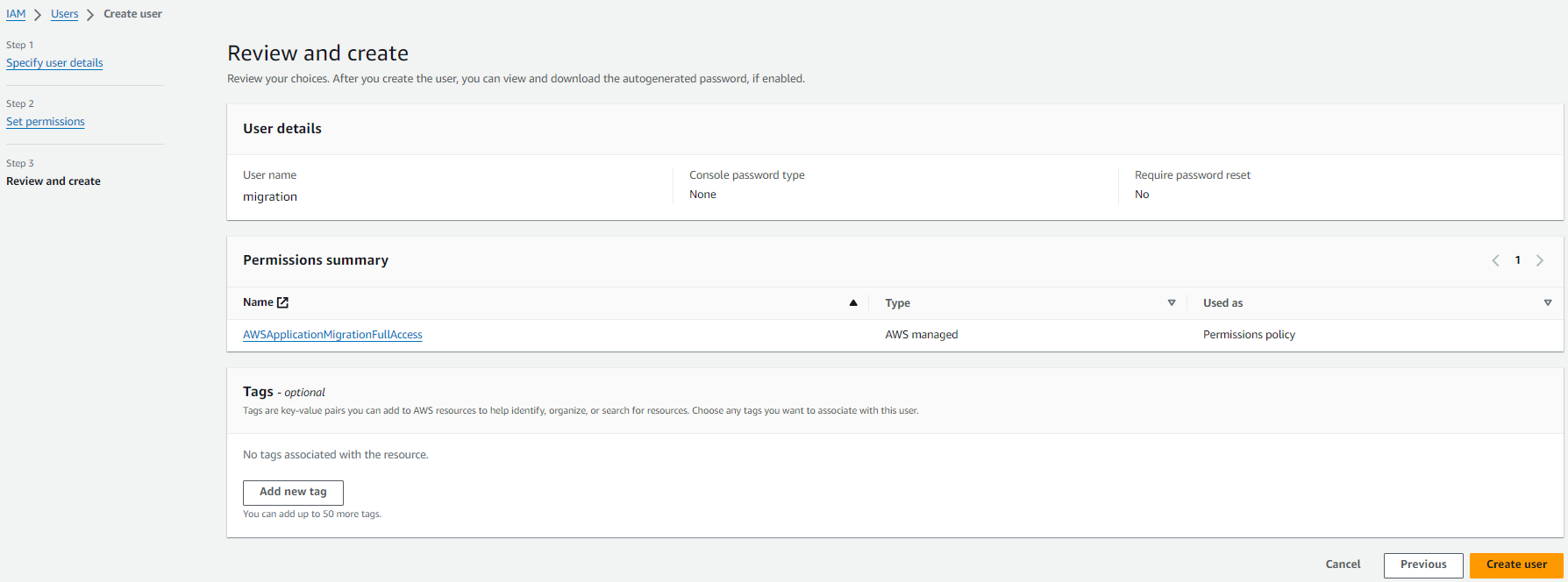Viewport: 1568px width, 582px height.
Task: Go back with the Previous button
Action: tap(1422, 564)
